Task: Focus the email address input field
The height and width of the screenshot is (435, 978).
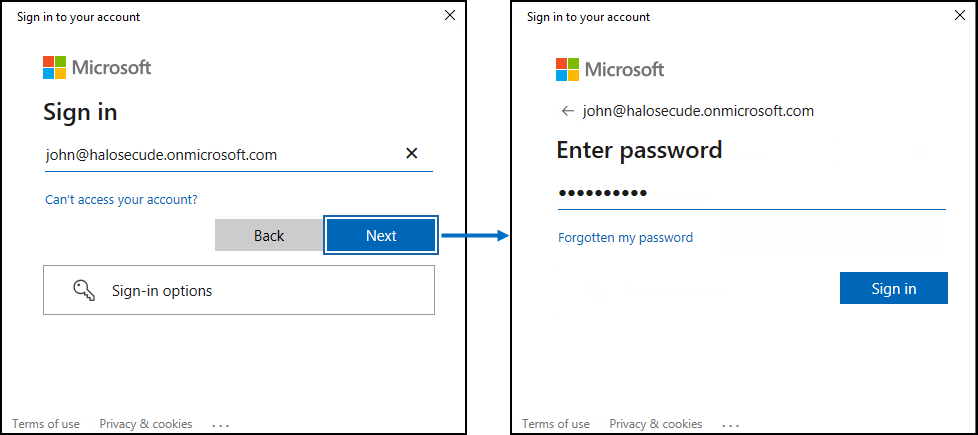Action: (x=220, y=155)
